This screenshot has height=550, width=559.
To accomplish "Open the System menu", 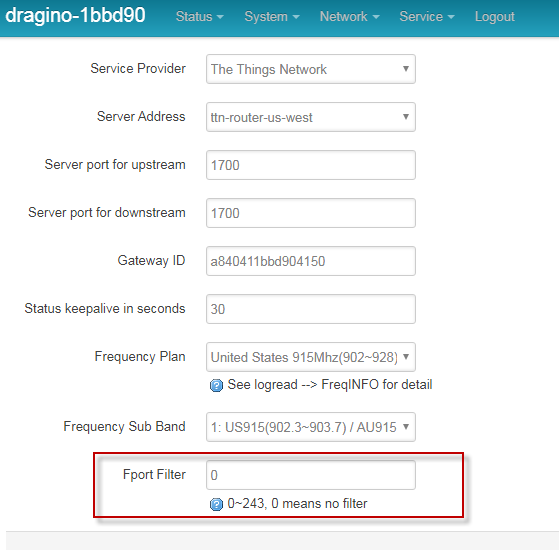I will tap(272, 16).
